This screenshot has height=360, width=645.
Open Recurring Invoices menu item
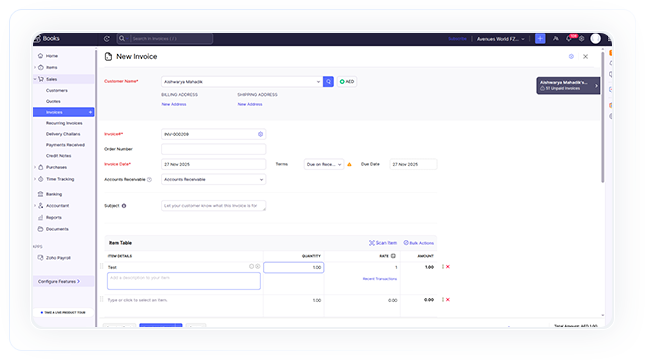click(64, 123)
